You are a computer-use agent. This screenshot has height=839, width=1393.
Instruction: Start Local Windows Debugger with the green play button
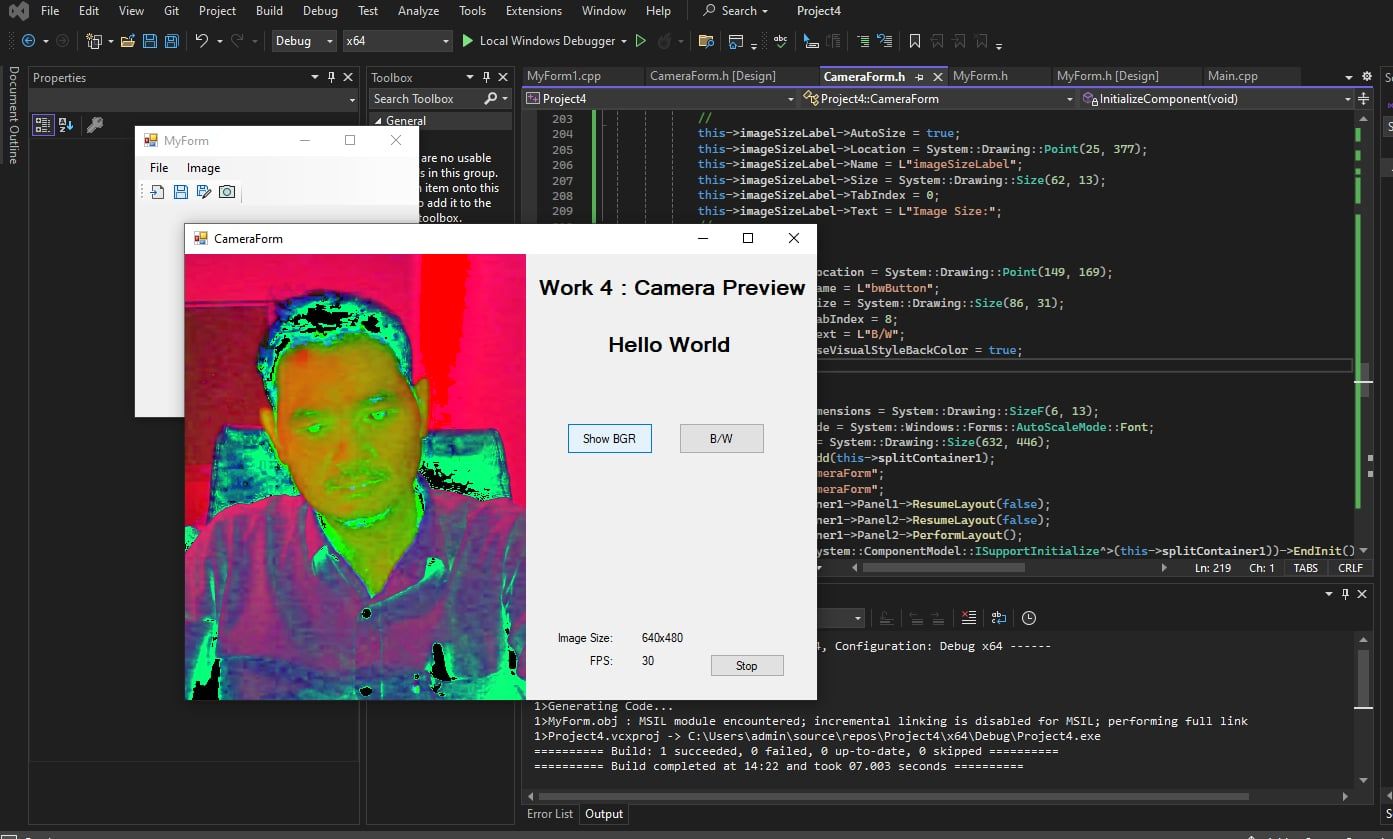[468, 41]
